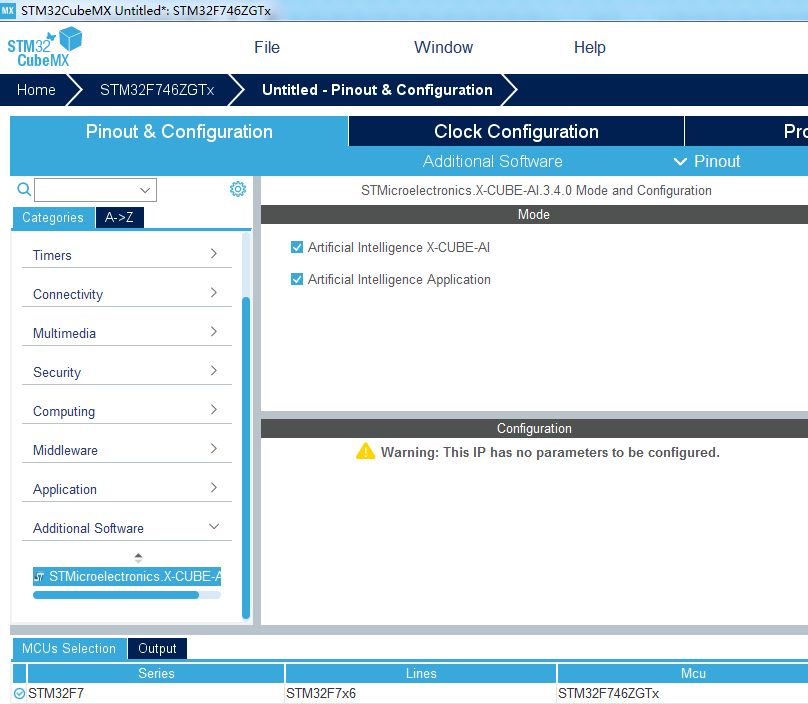Viewport: 808px width, 704px height.
Task: Select STMicroelectronics.X-CUBE-AI tree entry
Action: click(127, 576)
